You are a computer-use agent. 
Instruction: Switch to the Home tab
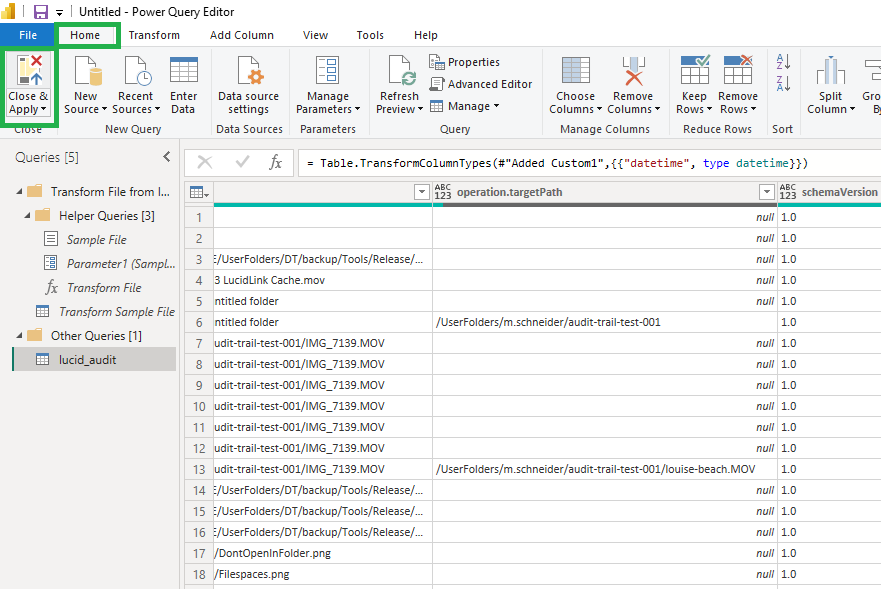click(x=85, y=35)
